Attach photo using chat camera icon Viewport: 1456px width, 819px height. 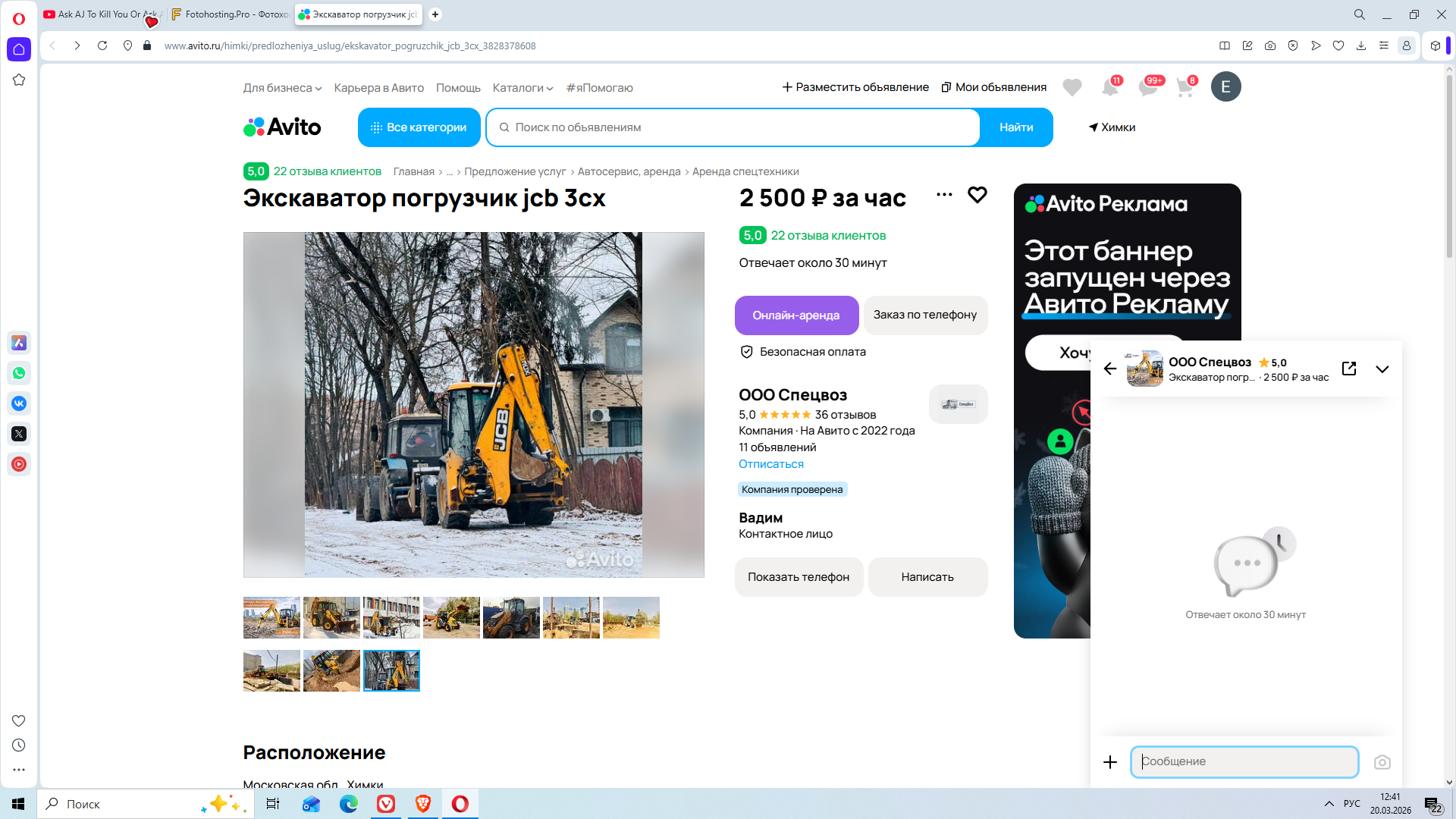click(x=1382, y=762)
